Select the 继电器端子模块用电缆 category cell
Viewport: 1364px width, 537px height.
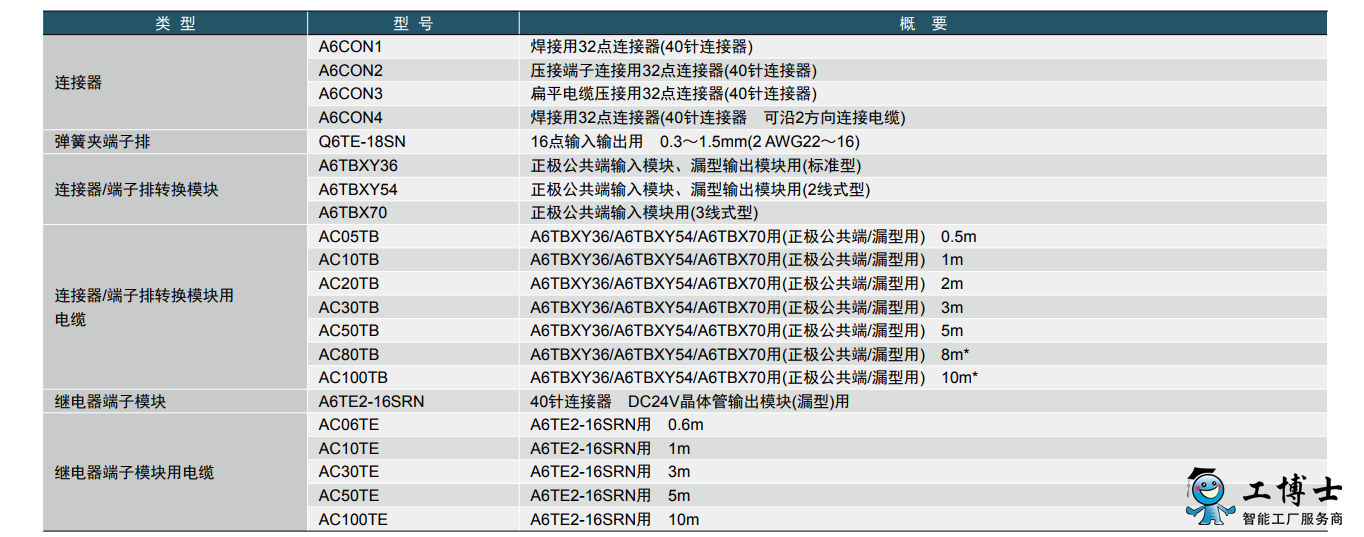[x=175, y=473]
